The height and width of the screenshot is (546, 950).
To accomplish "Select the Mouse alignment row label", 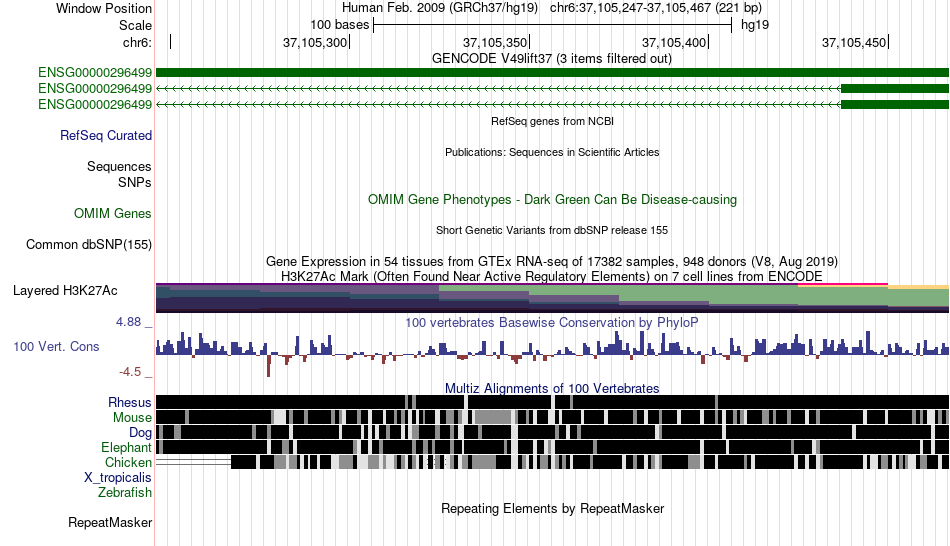I will pyautogui.click(x=131, y=418).
